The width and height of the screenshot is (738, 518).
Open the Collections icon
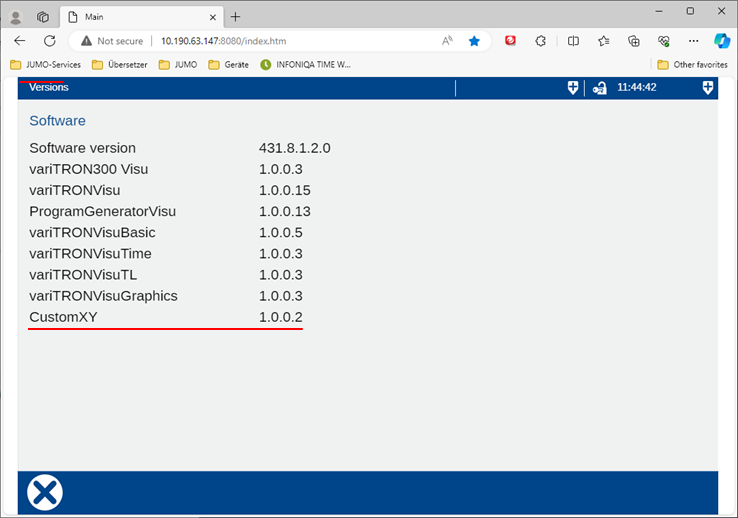tap(634, 41)
